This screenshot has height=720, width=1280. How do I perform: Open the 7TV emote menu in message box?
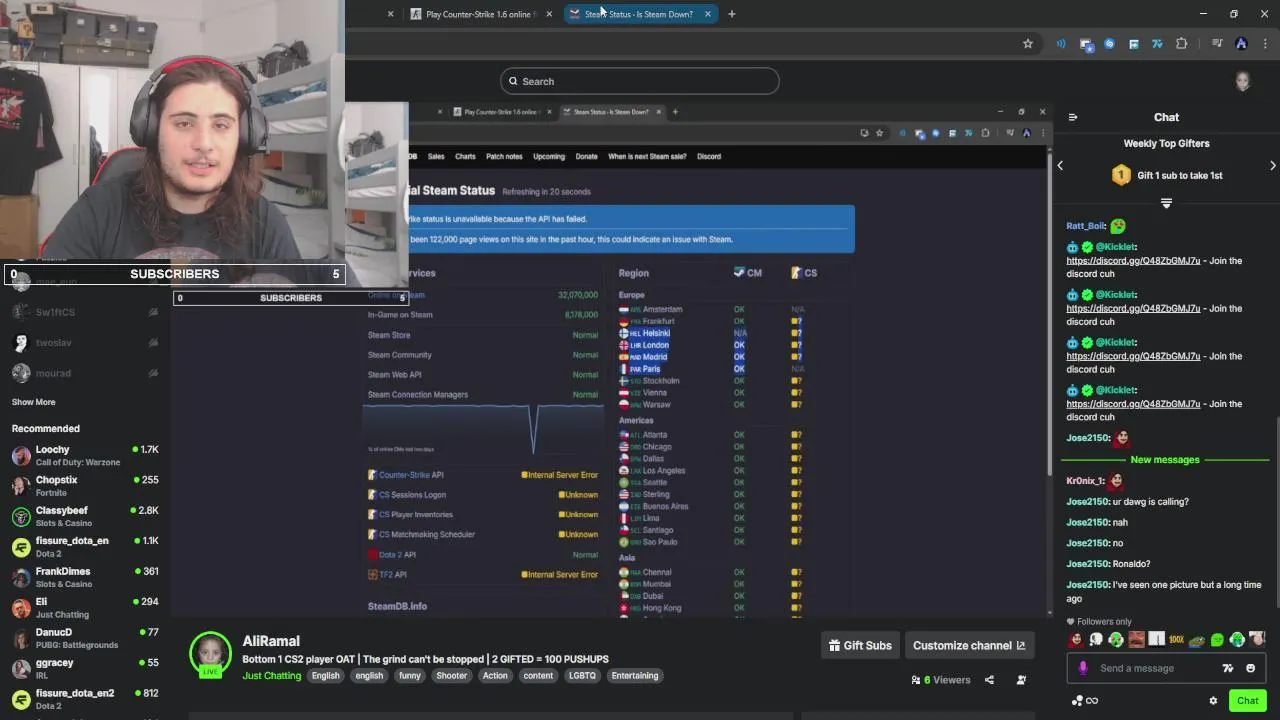[1228, 668]
